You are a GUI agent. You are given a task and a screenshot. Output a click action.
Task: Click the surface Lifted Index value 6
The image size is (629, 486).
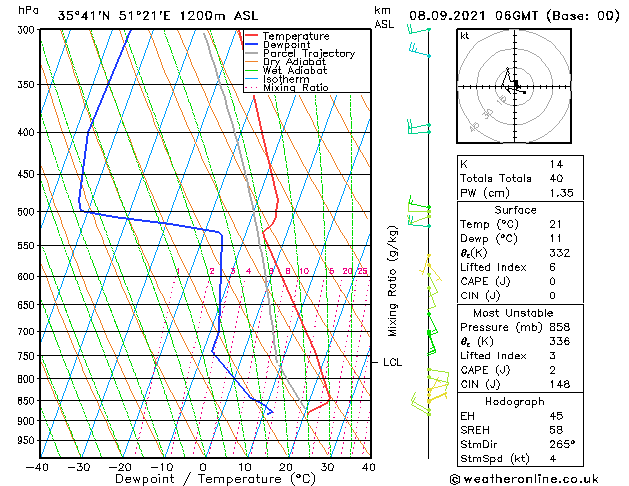552,267
